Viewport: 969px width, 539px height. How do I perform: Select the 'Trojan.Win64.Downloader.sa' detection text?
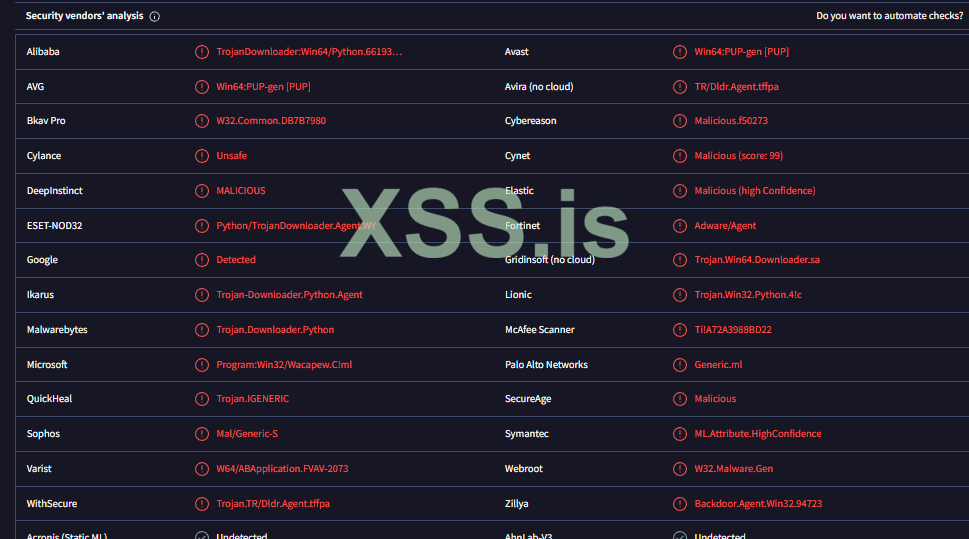[x=757, y=260]
